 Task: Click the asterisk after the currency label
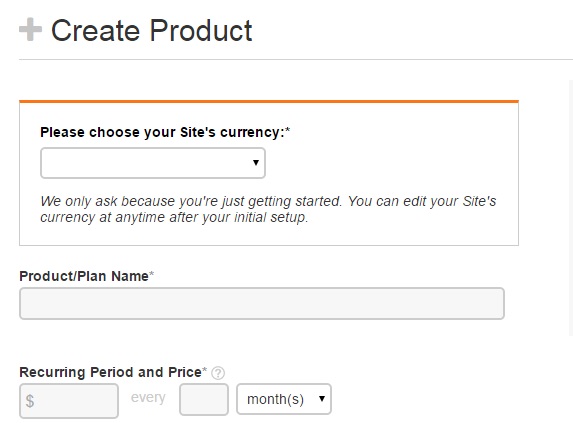click(288, 130)
